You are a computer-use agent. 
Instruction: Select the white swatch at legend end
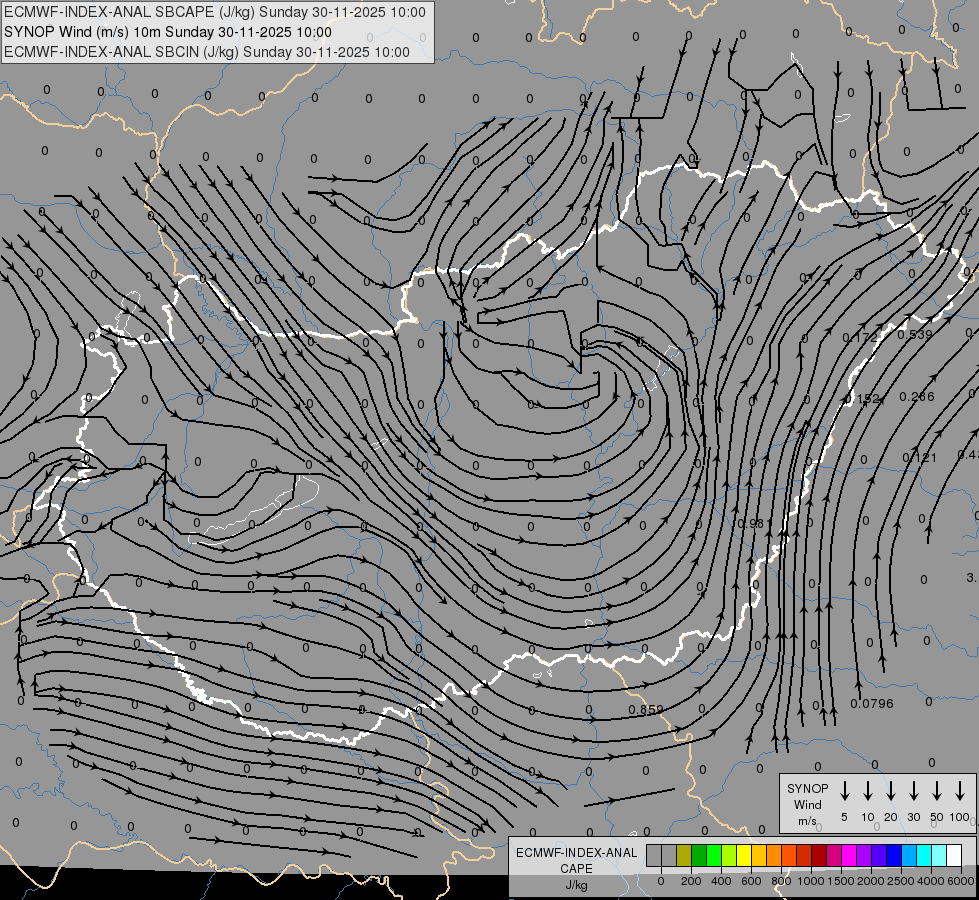click(x=954, y=855)
